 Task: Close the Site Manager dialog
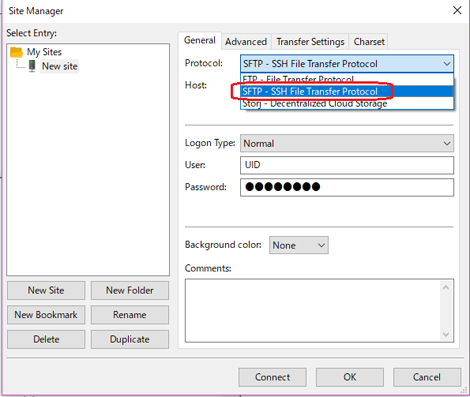457,10
